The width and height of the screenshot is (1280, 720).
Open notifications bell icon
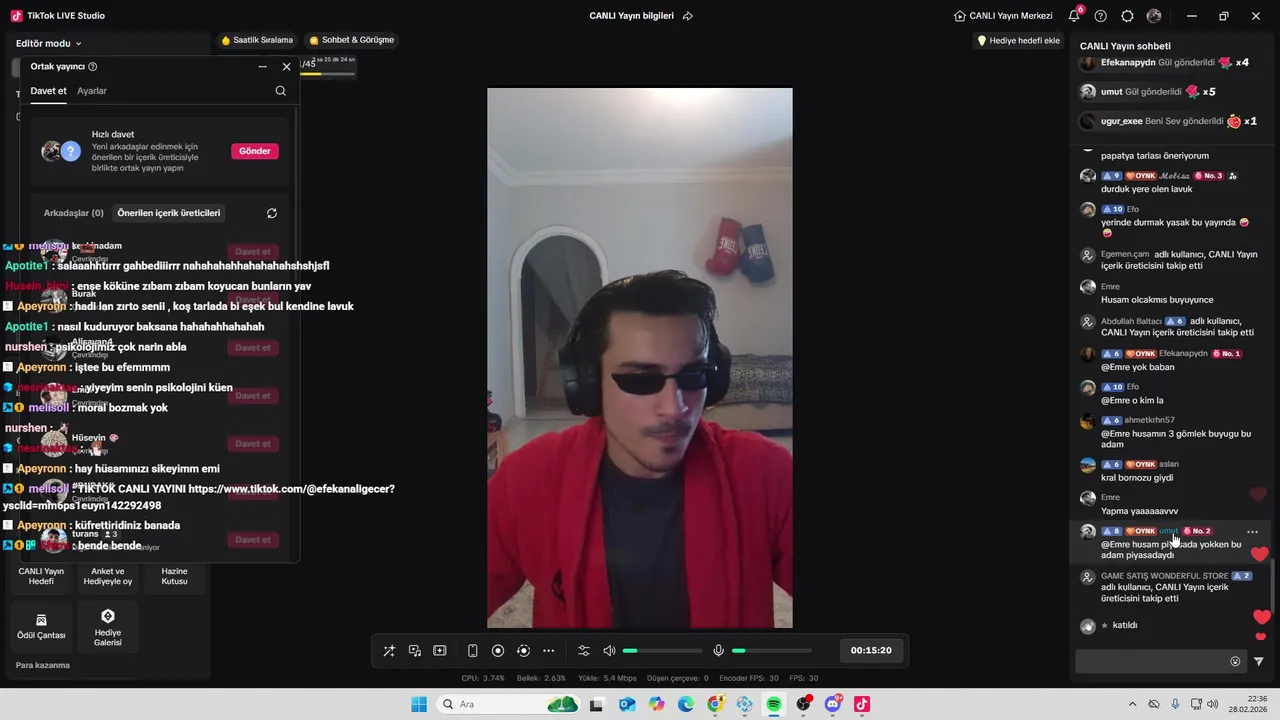(1074, 16)
